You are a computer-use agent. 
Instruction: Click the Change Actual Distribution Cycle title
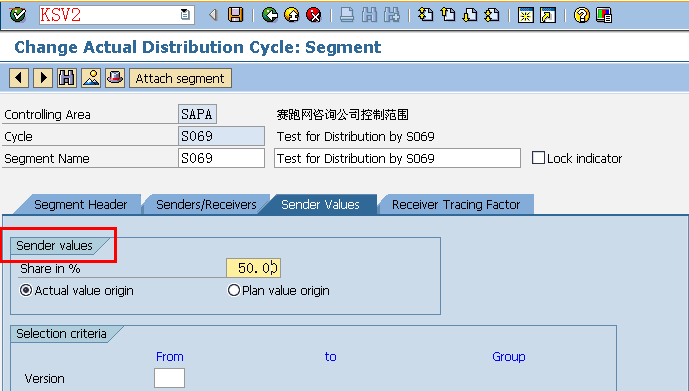point(198,47)
